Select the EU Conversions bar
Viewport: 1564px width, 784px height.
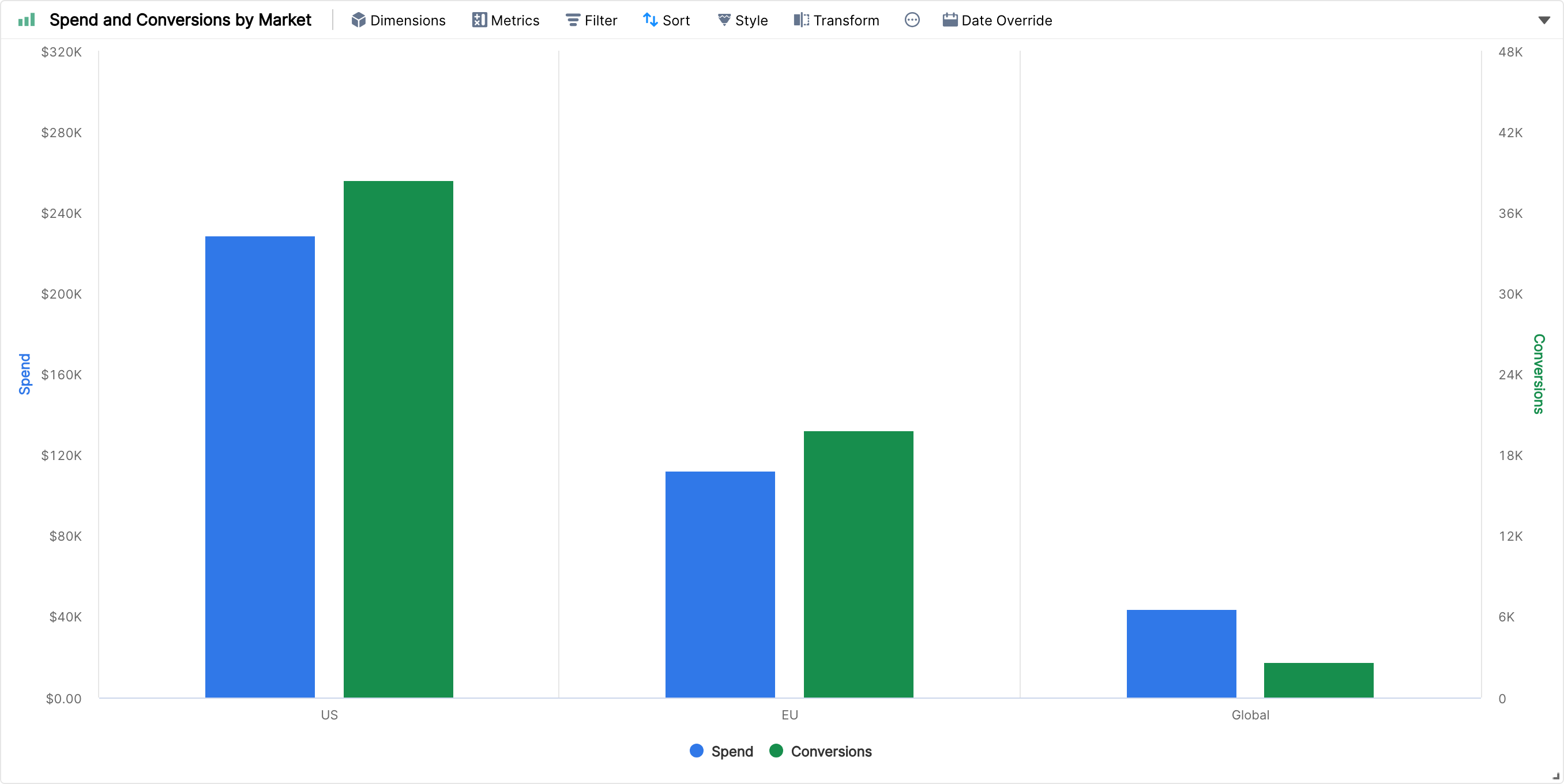859,564
